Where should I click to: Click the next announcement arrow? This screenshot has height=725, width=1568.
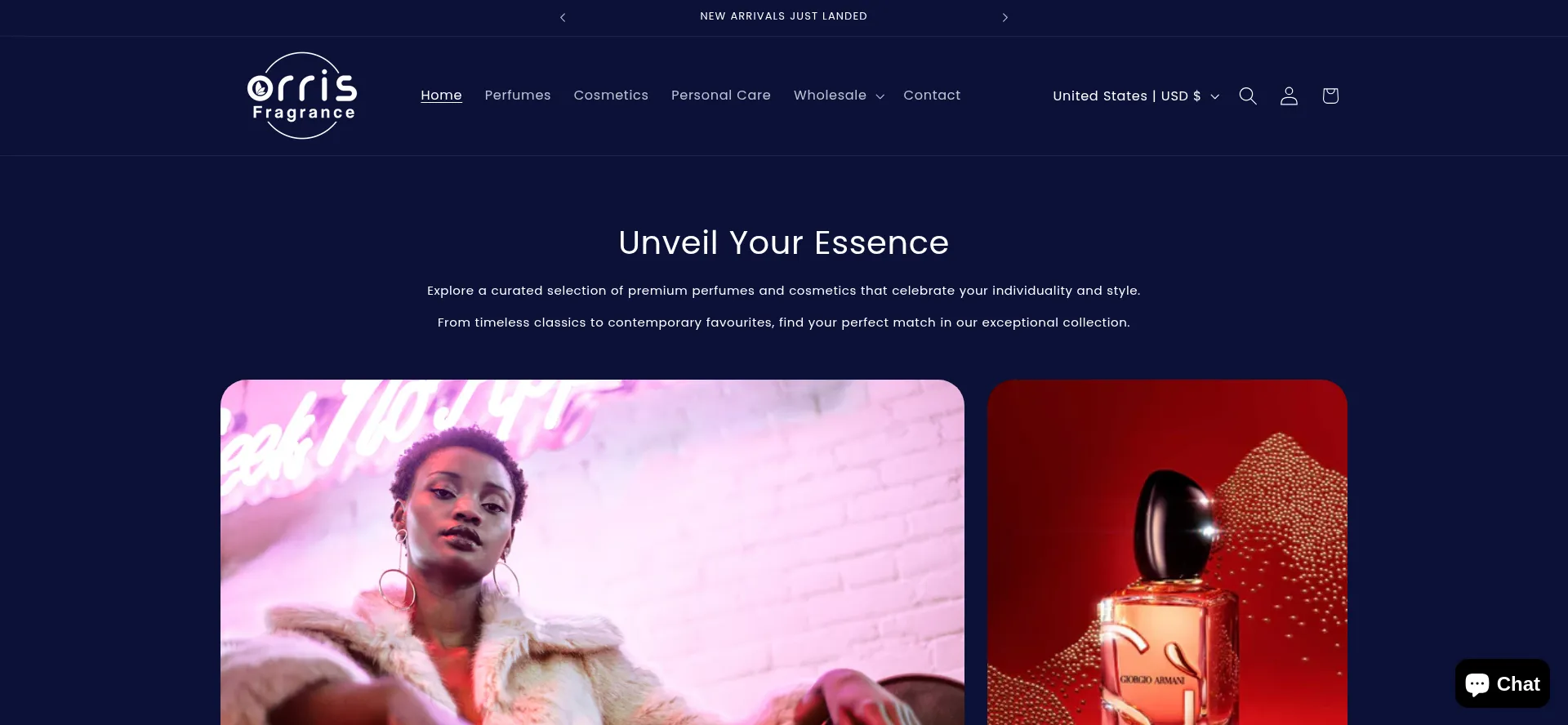click(1005, 17)
